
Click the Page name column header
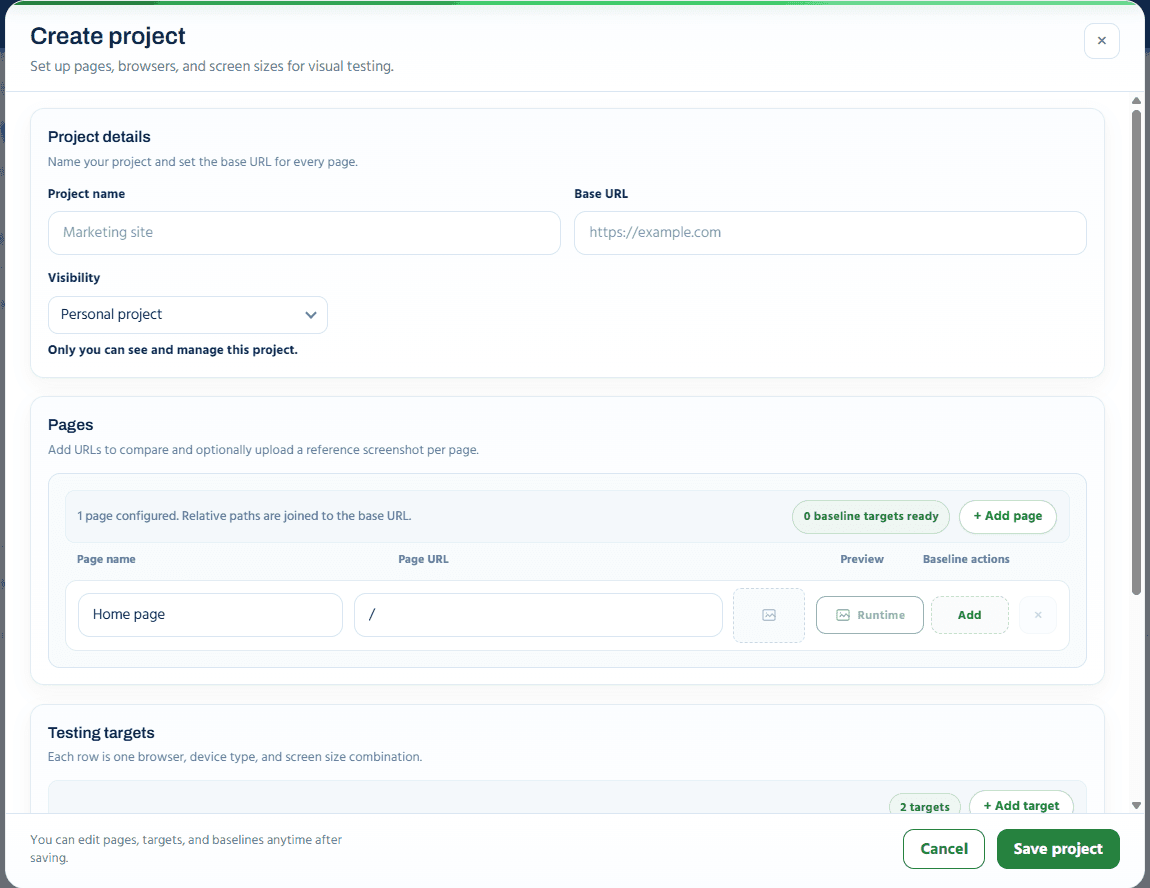pos(106,559)
